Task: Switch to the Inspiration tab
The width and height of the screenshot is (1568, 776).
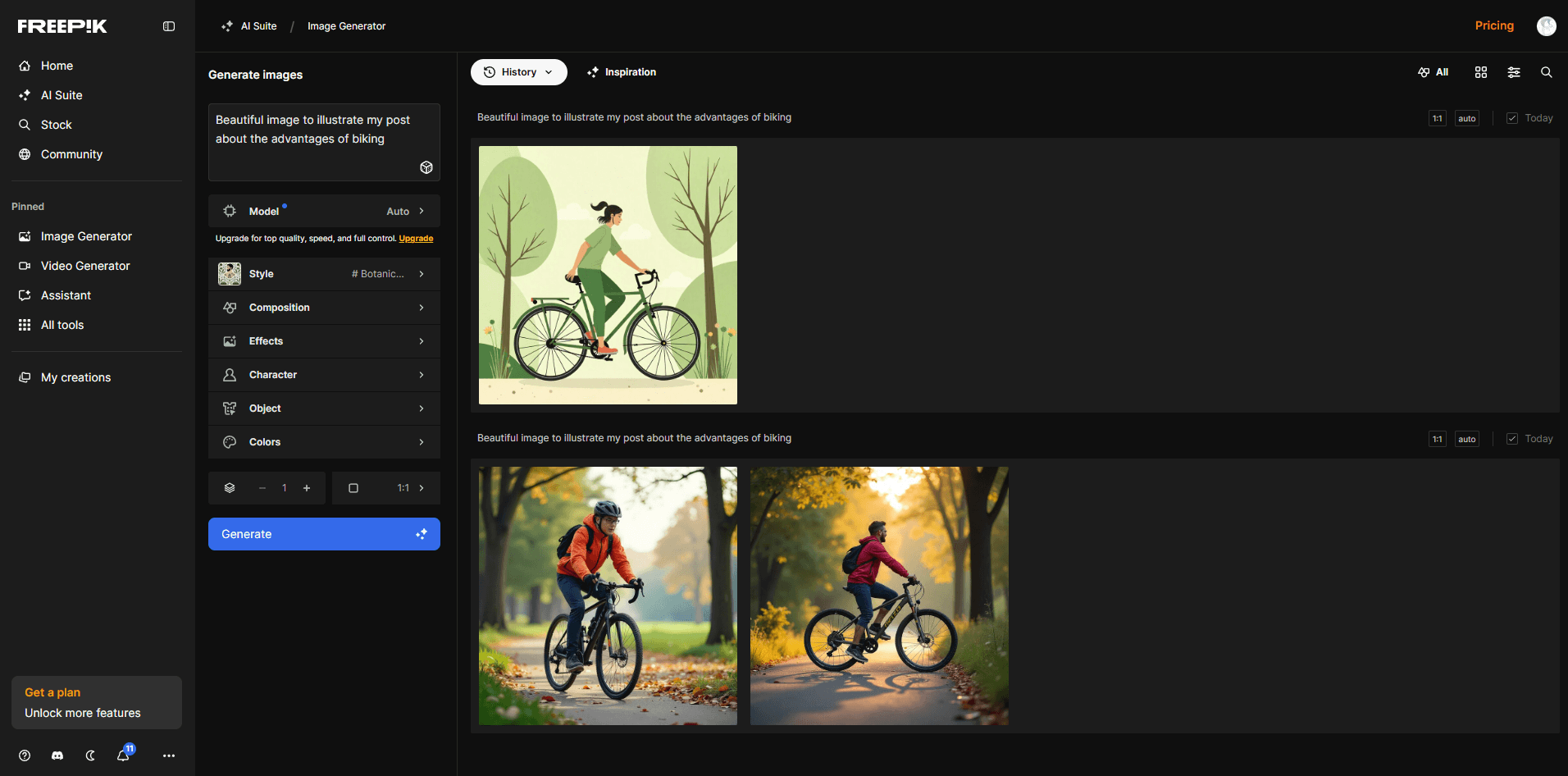Action: click(621, 72)
